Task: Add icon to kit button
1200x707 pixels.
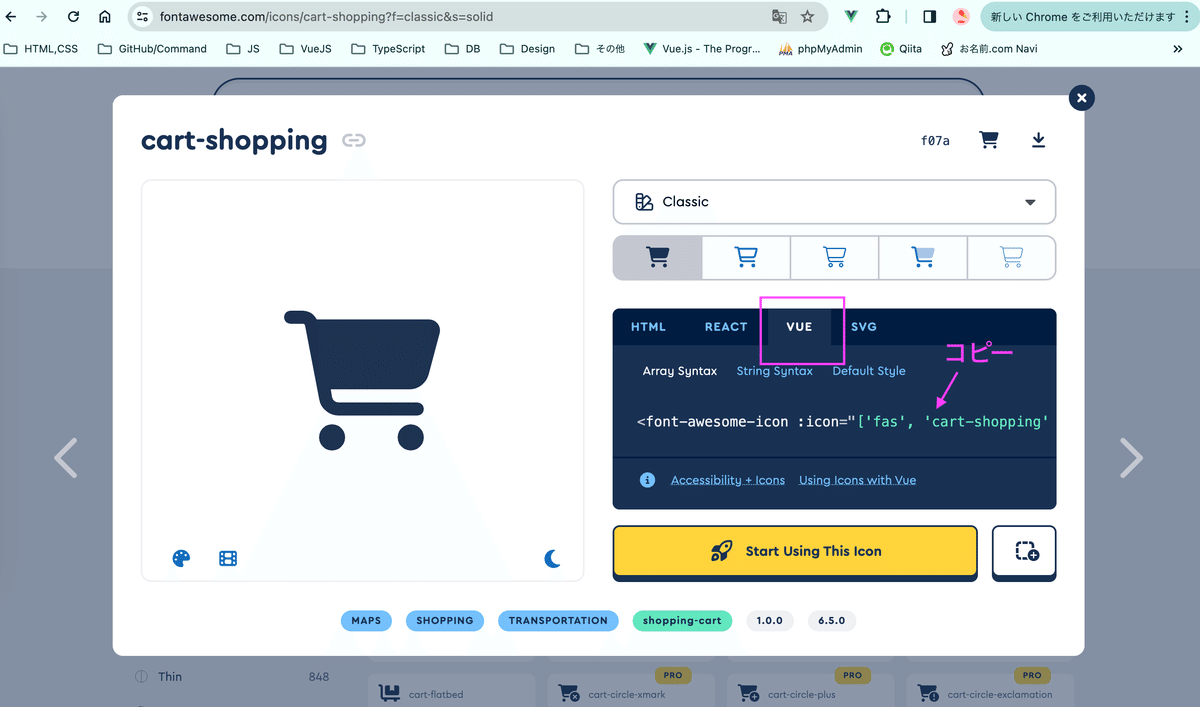Action: [1024, 551]
